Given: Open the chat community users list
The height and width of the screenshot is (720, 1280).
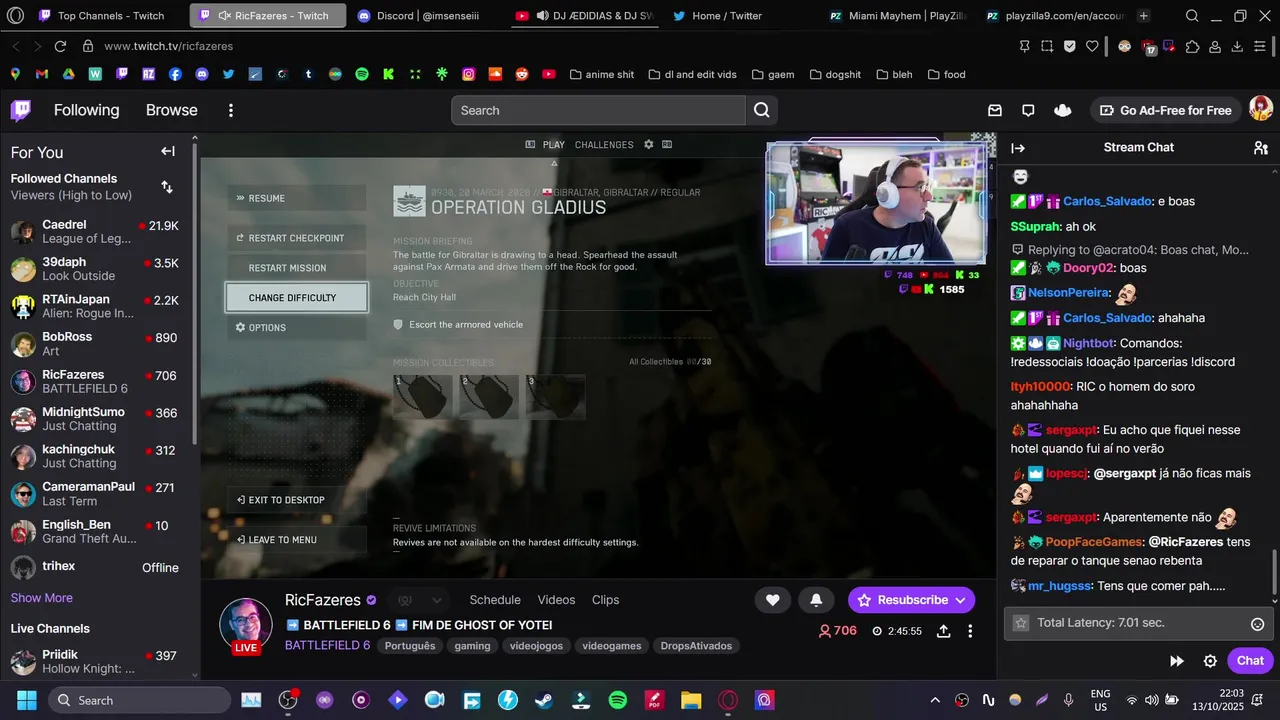Looking at the screenshot, I should (1260, 148).
